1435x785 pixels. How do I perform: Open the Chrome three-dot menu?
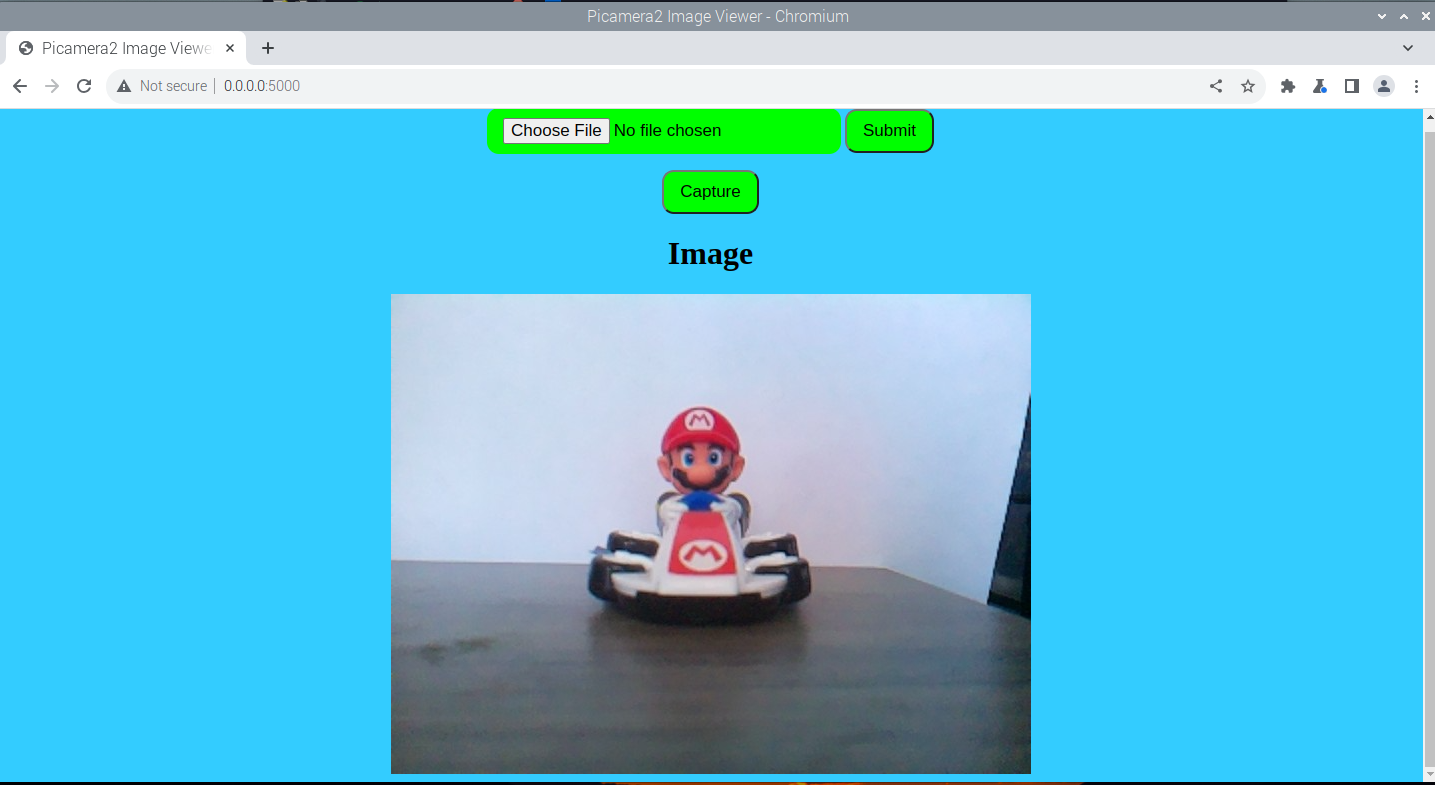(x=1417, y=86)
